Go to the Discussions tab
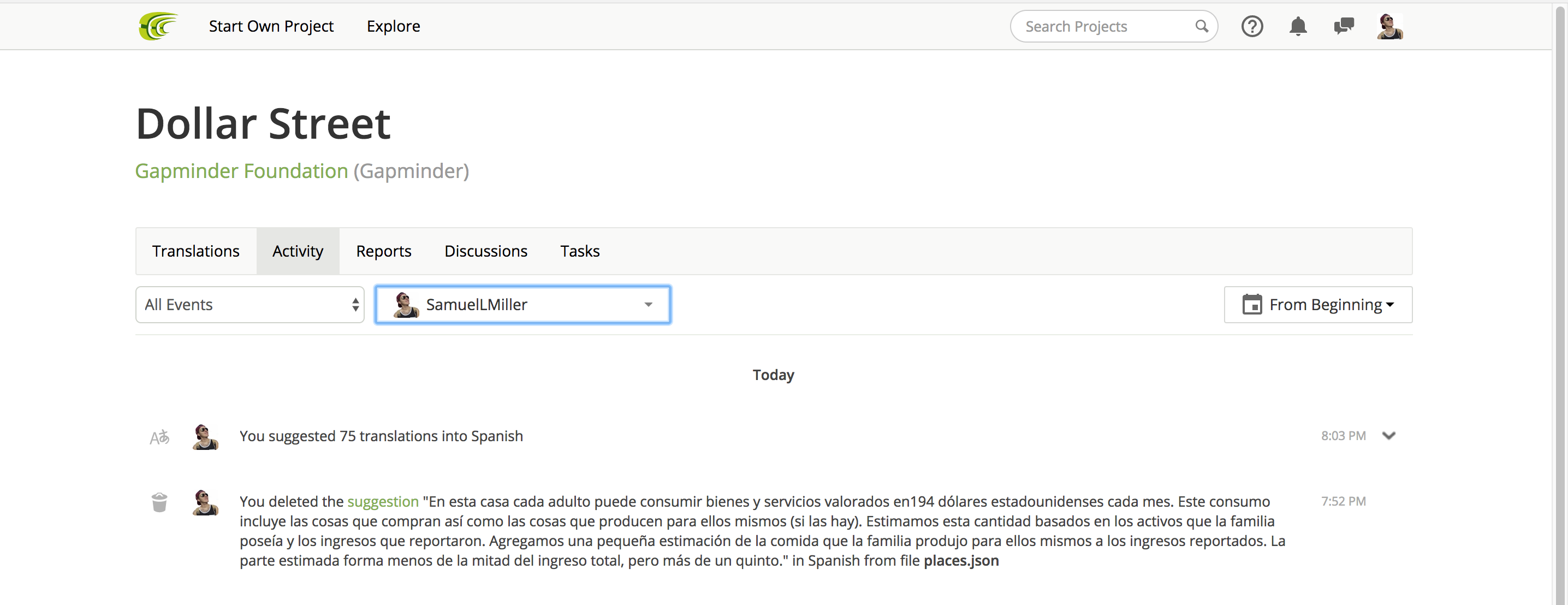The width and height of the screenshot is (1568, 605). pyautogui.click(x=486, y=251)
